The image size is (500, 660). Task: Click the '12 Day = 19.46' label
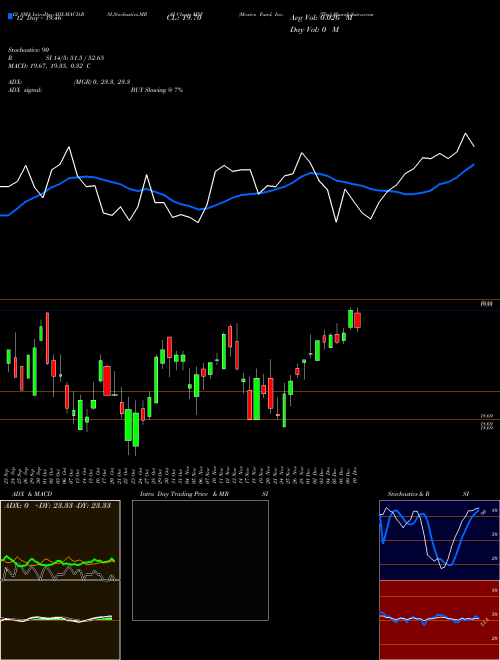pyautogui.click(x=39, y=18)
